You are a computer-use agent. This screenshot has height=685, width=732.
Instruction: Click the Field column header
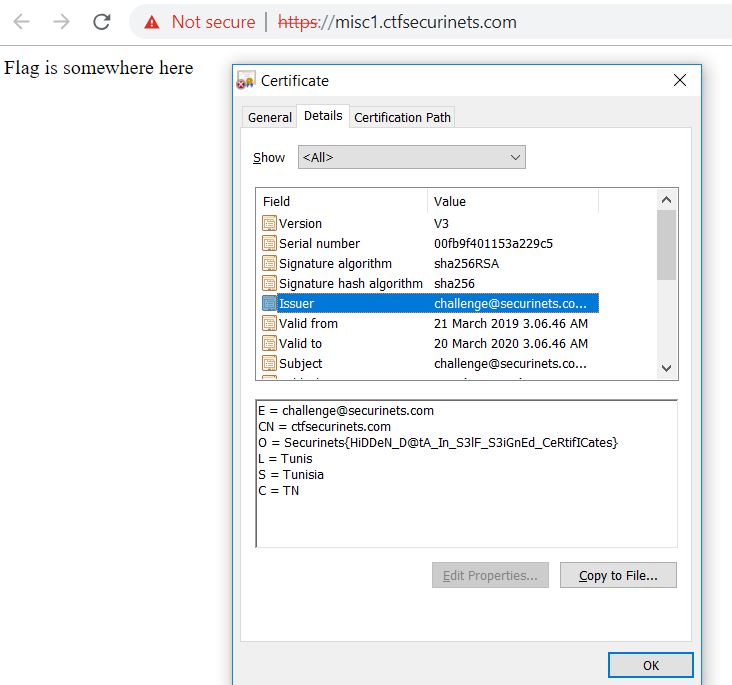point(342,201)
